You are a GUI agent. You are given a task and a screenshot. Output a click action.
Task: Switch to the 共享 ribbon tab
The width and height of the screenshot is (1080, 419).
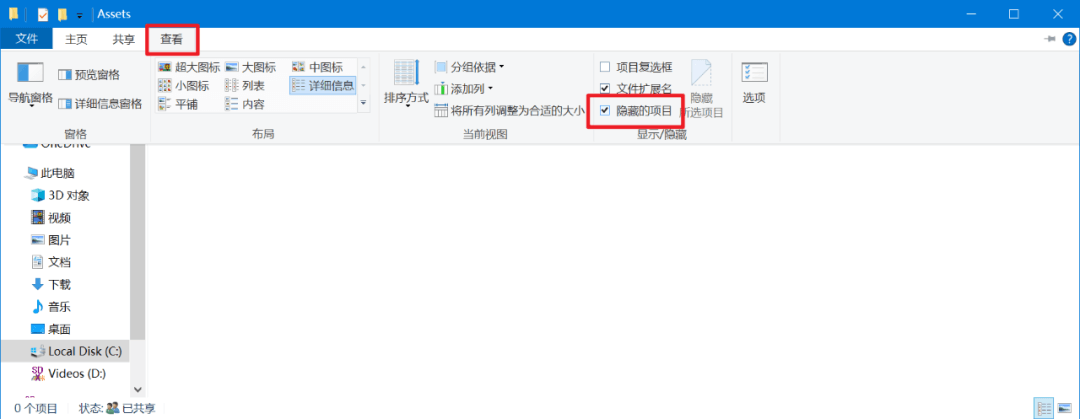[124, 39]
